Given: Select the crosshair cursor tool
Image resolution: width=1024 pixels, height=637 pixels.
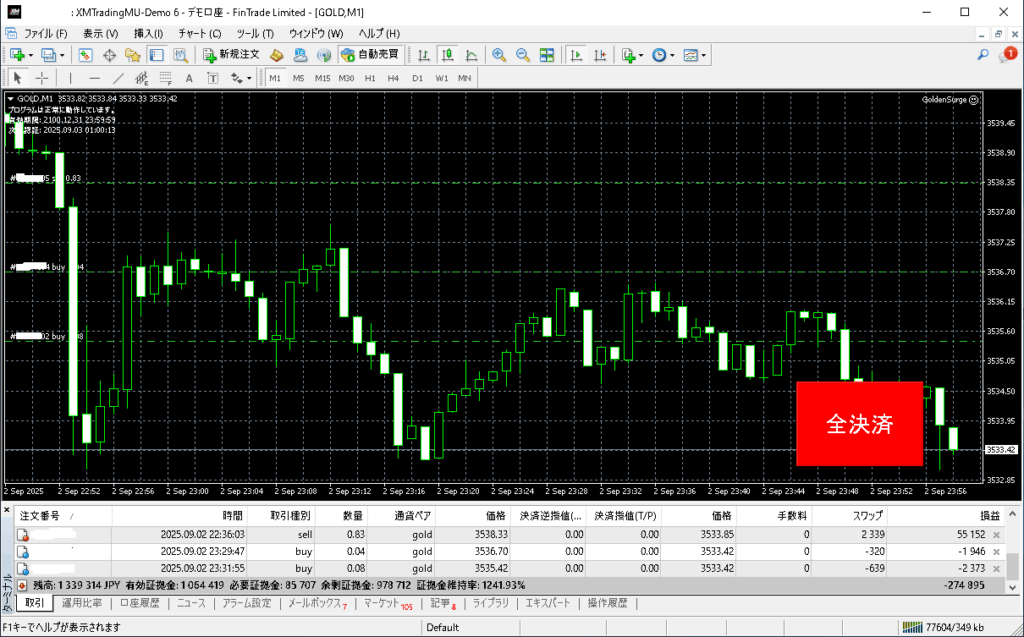Looking at the screenshot, I should click(42, 78).
